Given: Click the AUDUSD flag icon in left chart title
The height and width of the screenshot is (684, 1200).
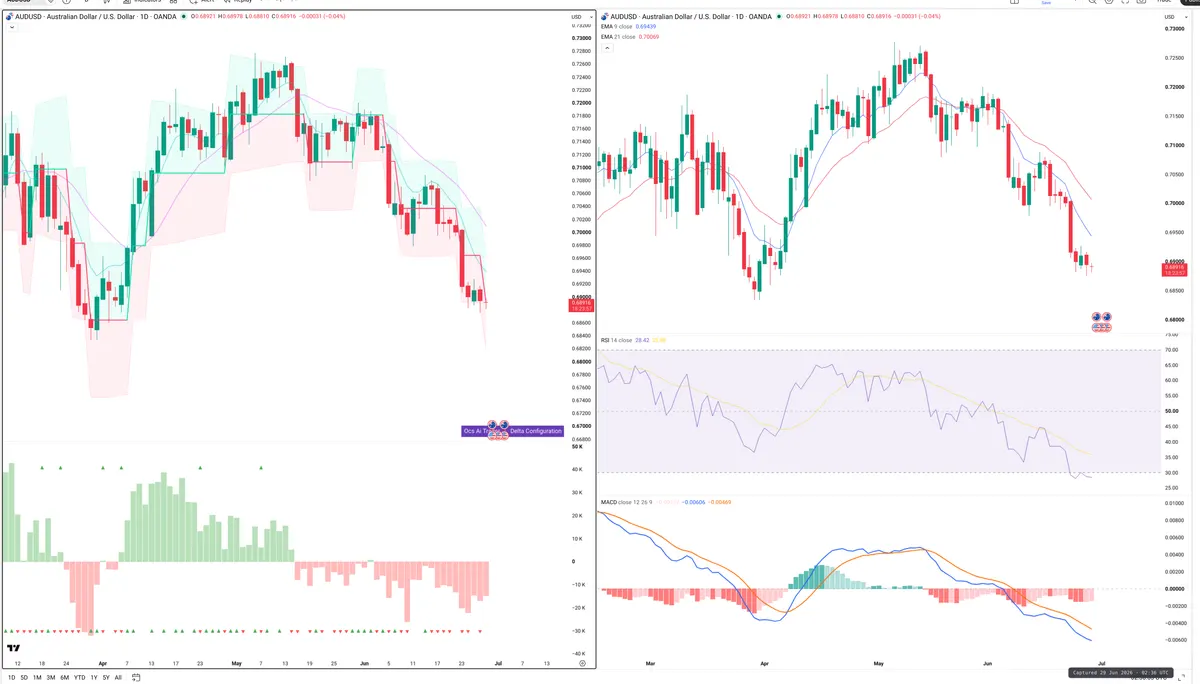Looking at the screenshot, I should coord(9,18).
